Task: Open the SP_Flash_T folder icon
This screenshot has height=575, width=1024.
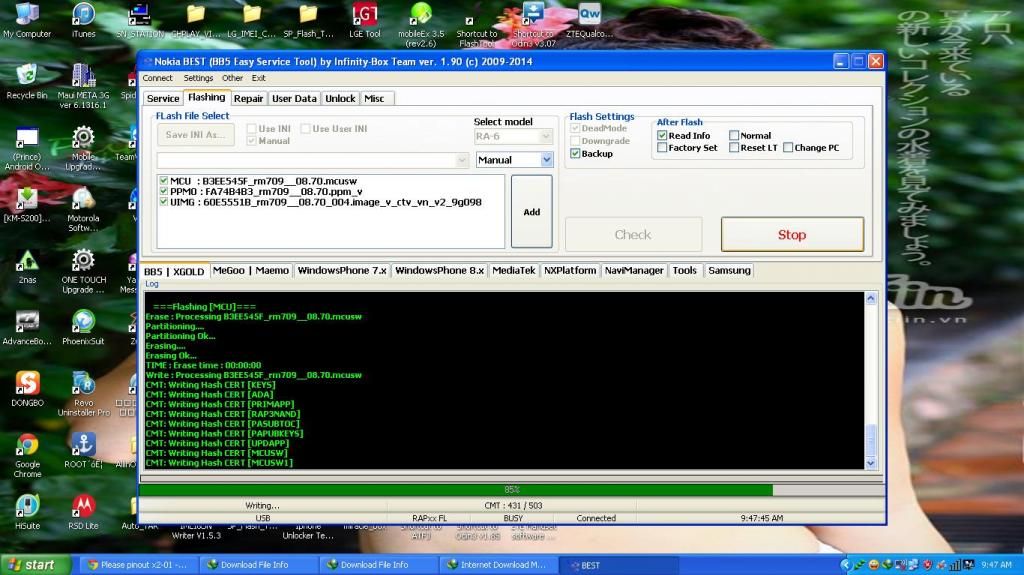Action: pyautogui.click(x=308, y=20)
